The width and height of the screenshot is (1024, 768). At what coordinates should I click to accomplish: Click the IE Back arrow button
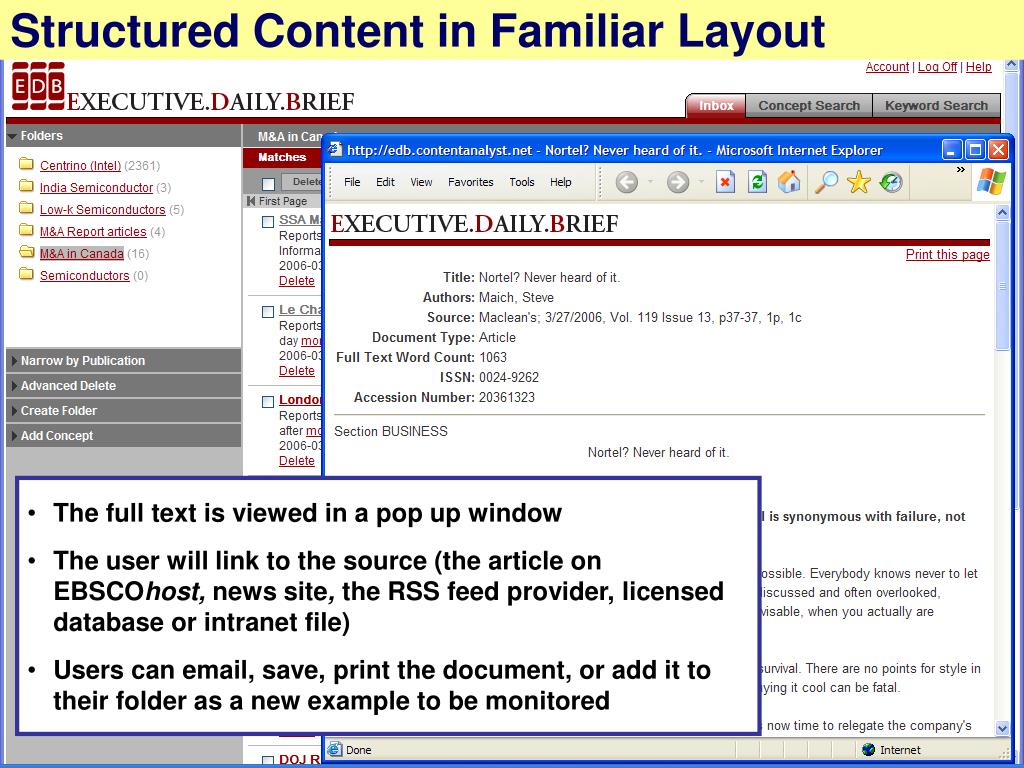point(626,182)
